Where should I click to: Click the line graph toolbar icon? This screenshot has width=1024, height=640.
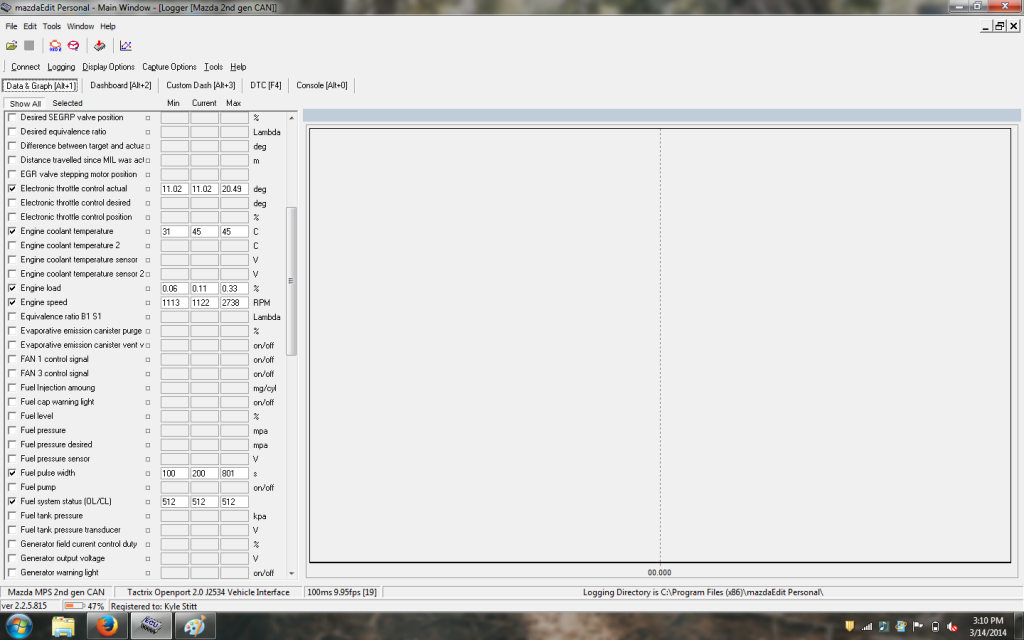(125, 46)
